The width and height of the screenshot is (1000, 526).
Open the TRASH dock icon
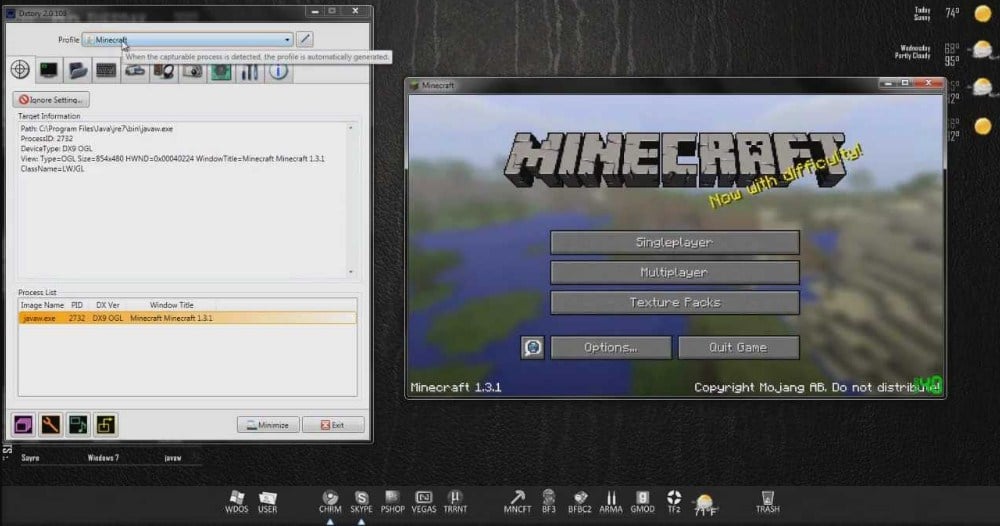[x=767, y=502]
